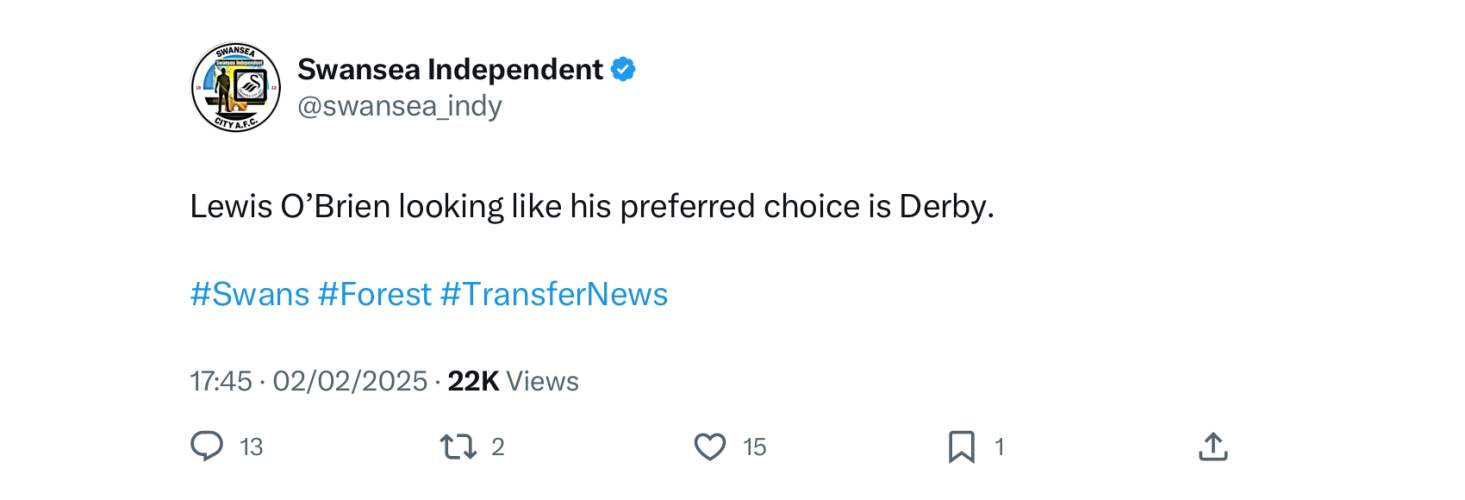Visit the @swansea_indy handle
This screenshot has width=1465, height=500.
click(x=400, y=106)
